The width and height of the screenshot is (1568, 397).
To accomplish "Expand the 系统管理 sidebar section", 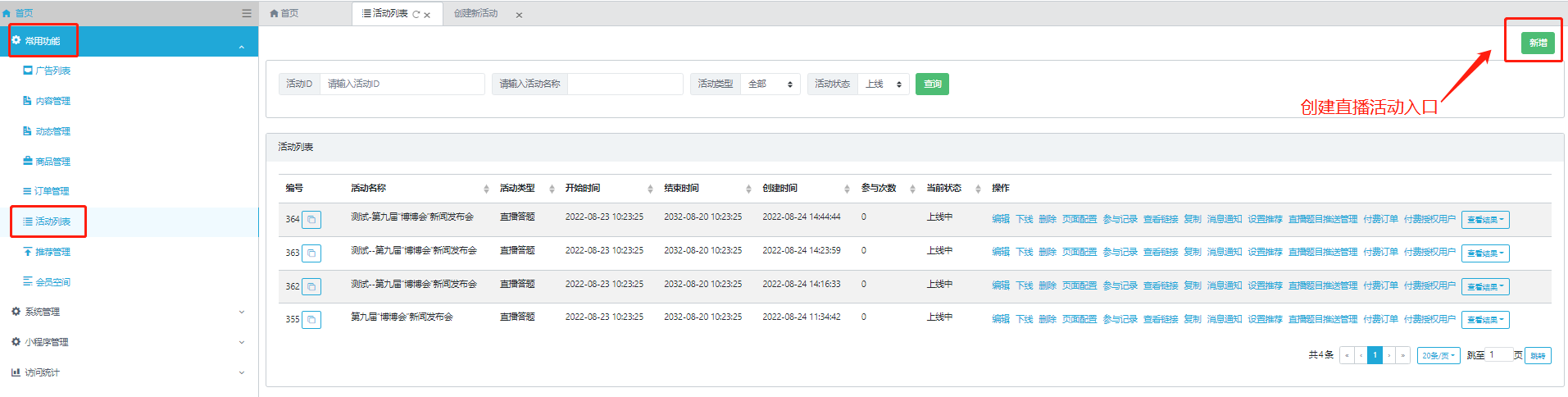I will click(129, 312).
